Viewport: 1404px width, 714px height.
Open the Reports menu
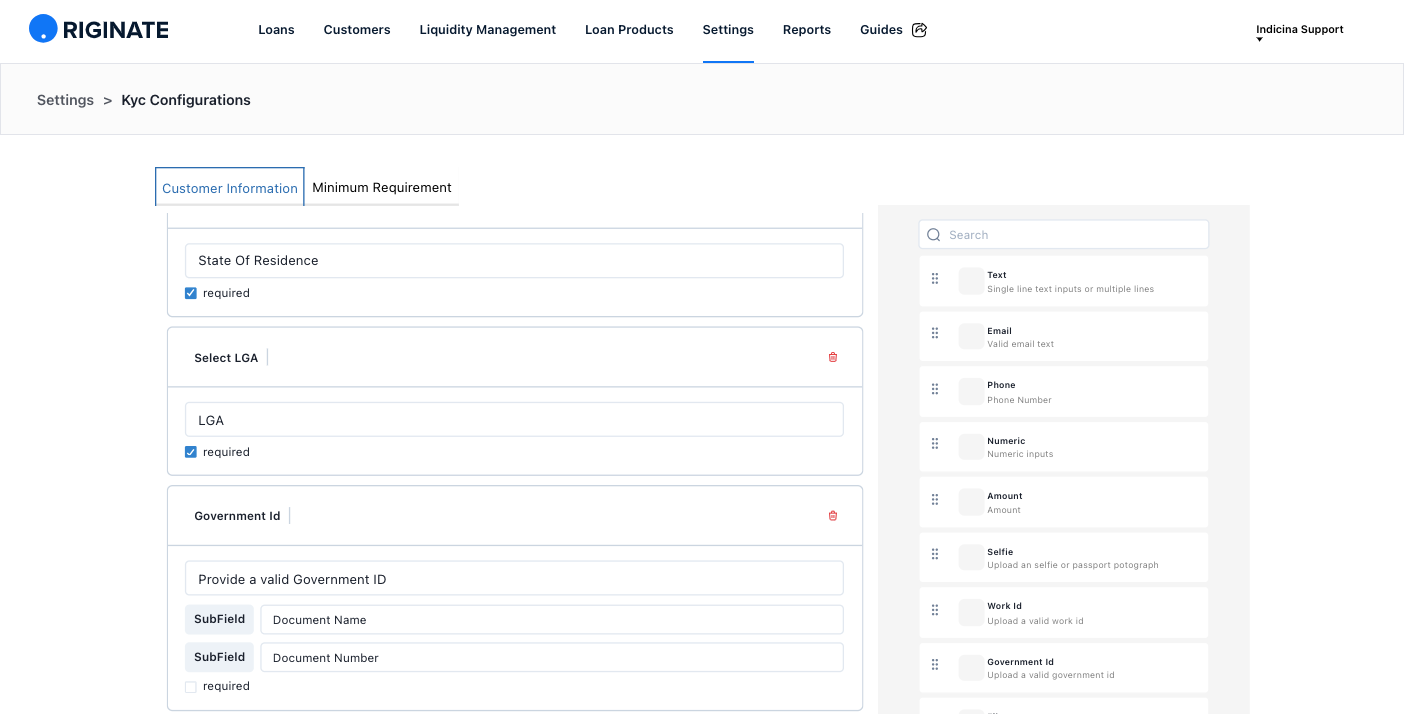tap(807, 30)
